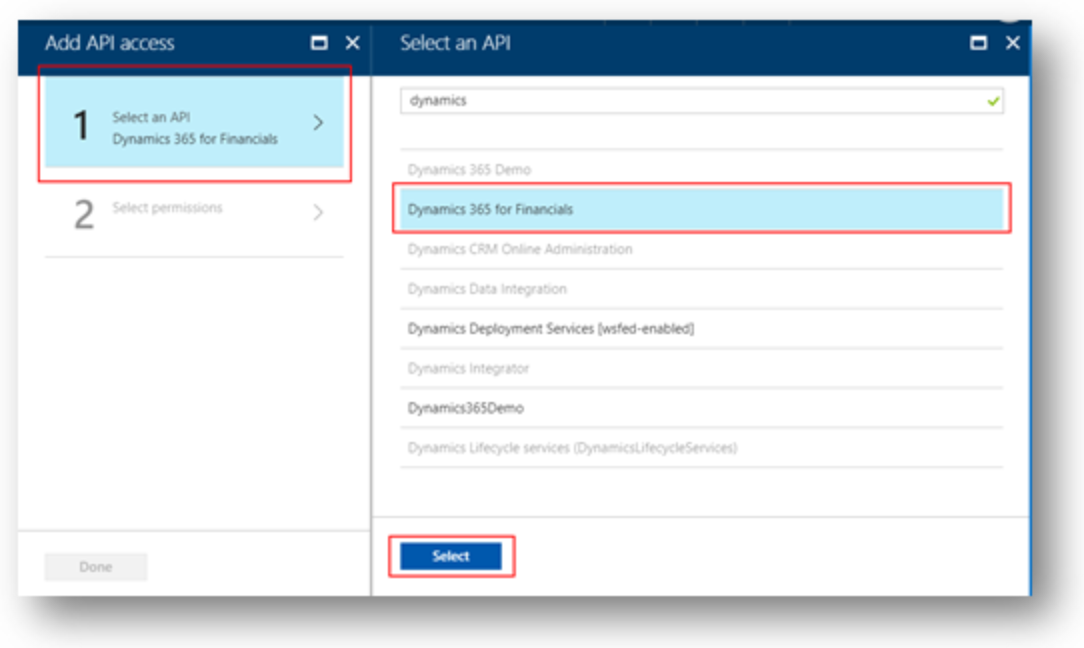The height and width of the screenshot is (648, 1084).
Task: Maximize the Add API access blade
Action: (319, 43)
